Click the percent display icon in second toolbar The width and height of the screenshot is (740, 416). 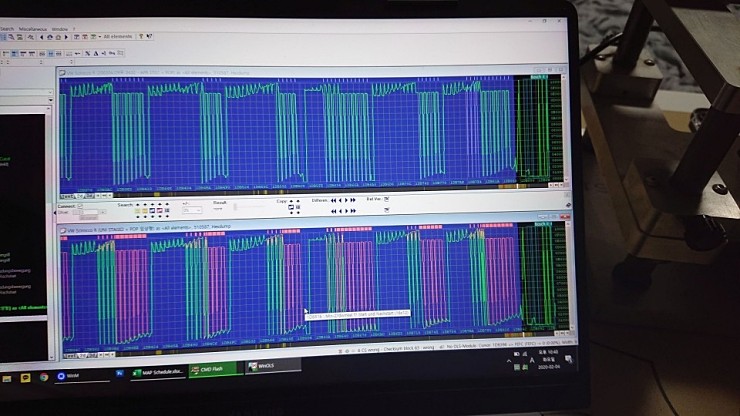tap(88, 53)
